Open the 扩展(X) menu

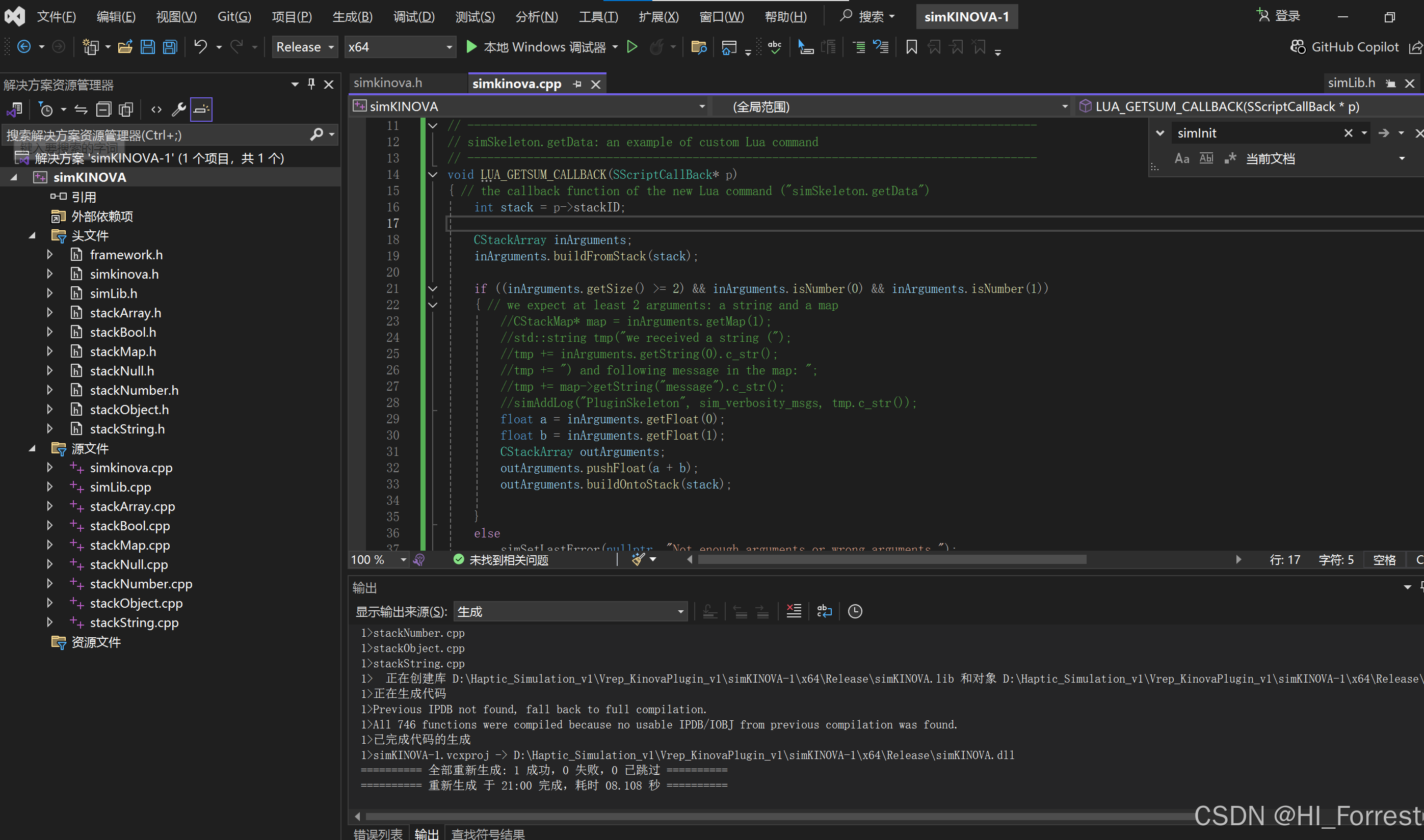[658, 16]
